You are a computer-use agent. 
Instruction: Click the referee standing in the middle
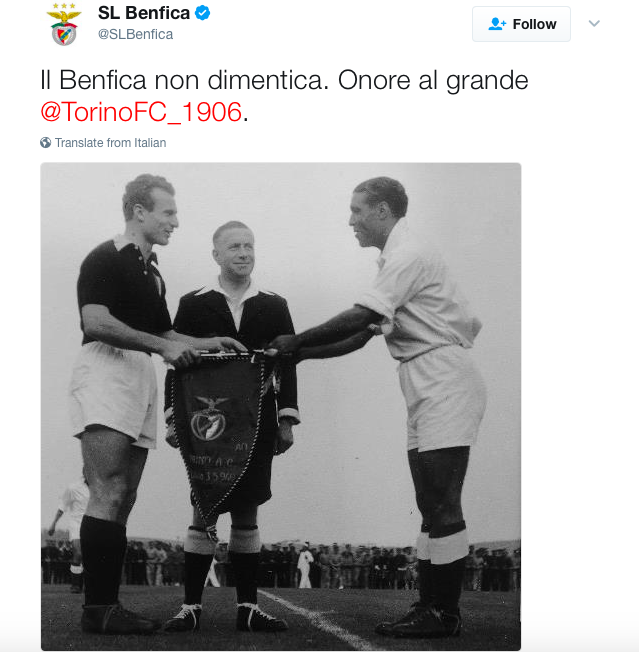[x=233, y=424]
